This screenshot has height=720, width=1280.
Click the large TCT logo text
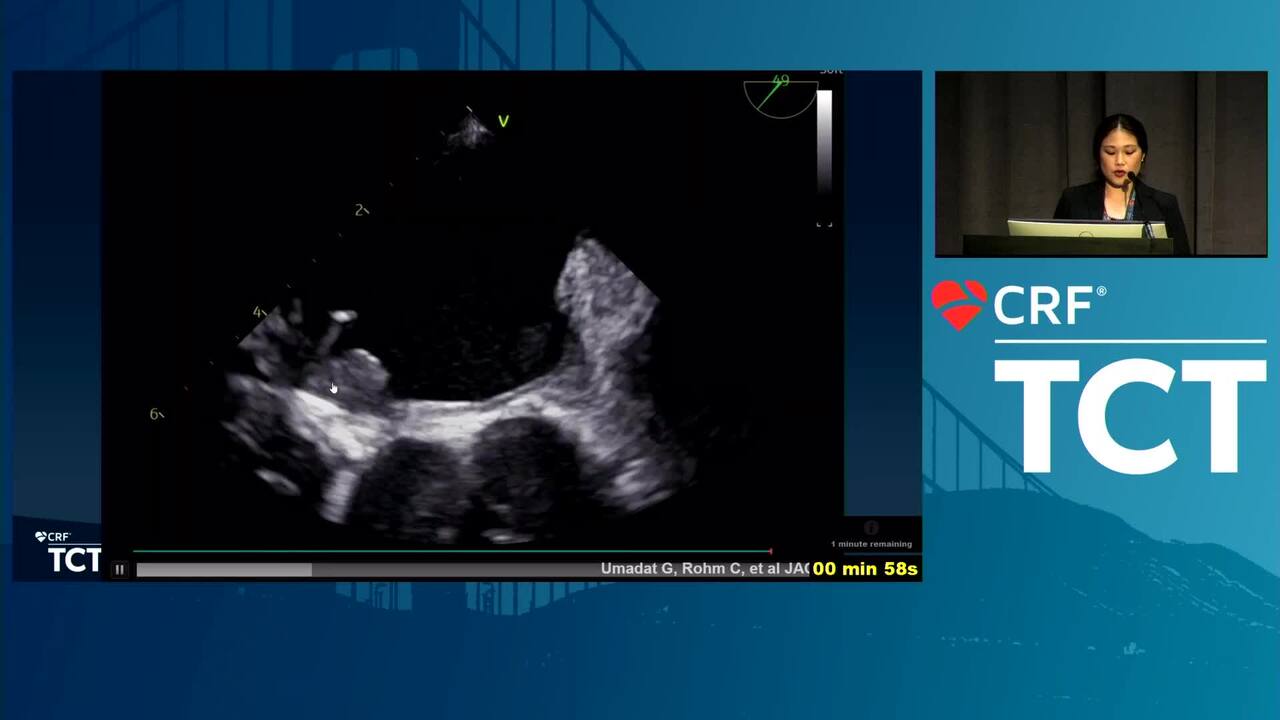[1130, 415]
